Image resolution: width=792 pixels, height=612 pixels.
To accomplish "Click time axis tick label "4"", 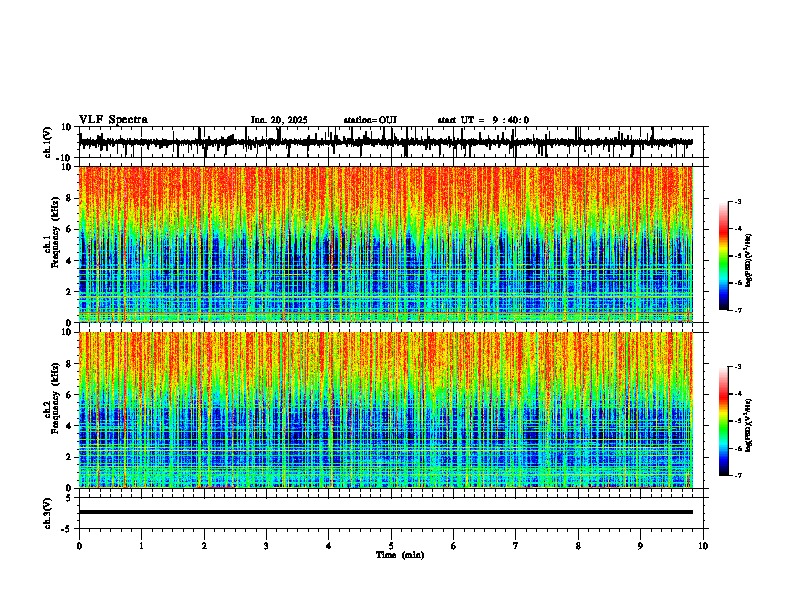I will [329, 546].
